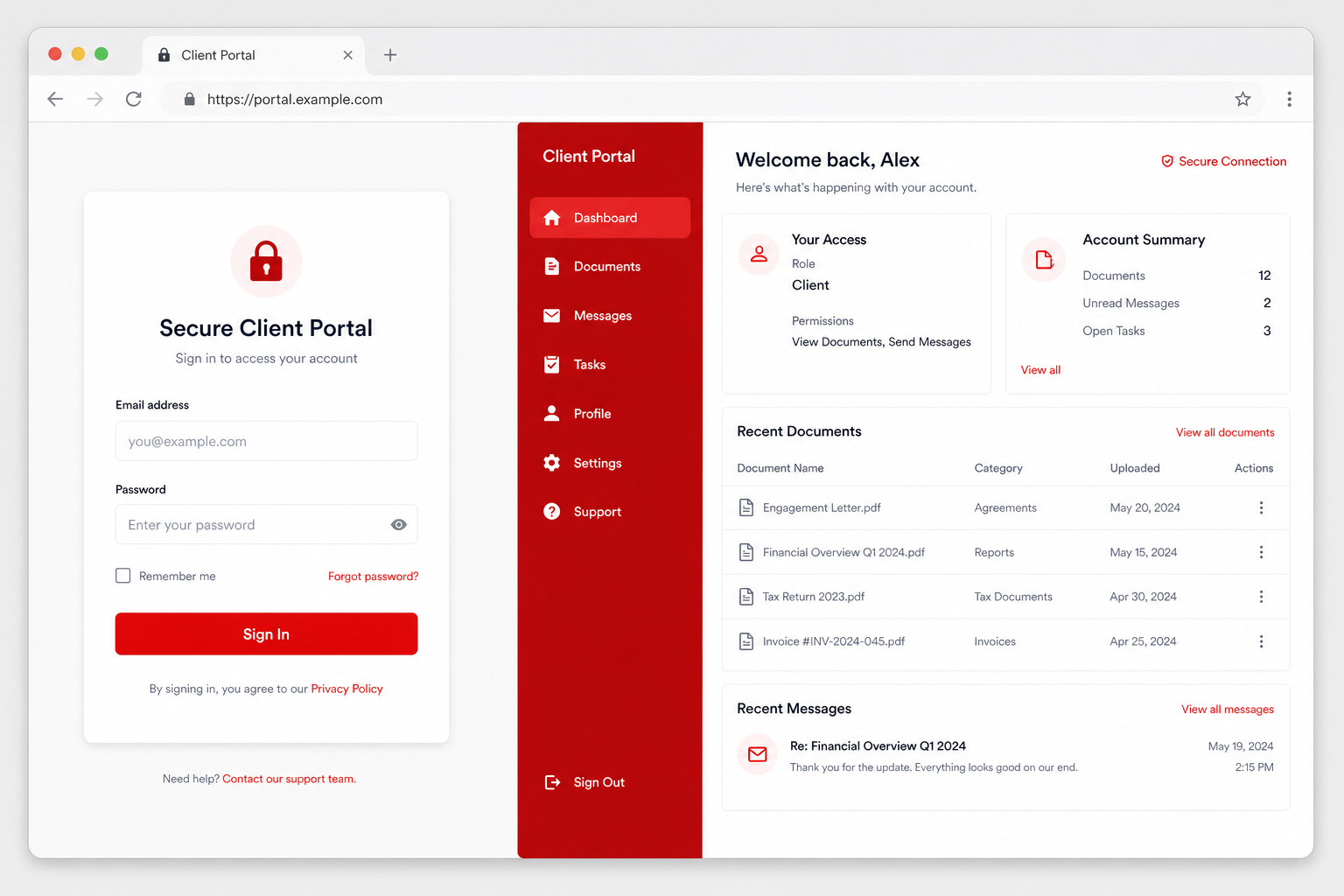Open Profile from the sidebar
The image size is (1344, 896).
tap(610, 414)
